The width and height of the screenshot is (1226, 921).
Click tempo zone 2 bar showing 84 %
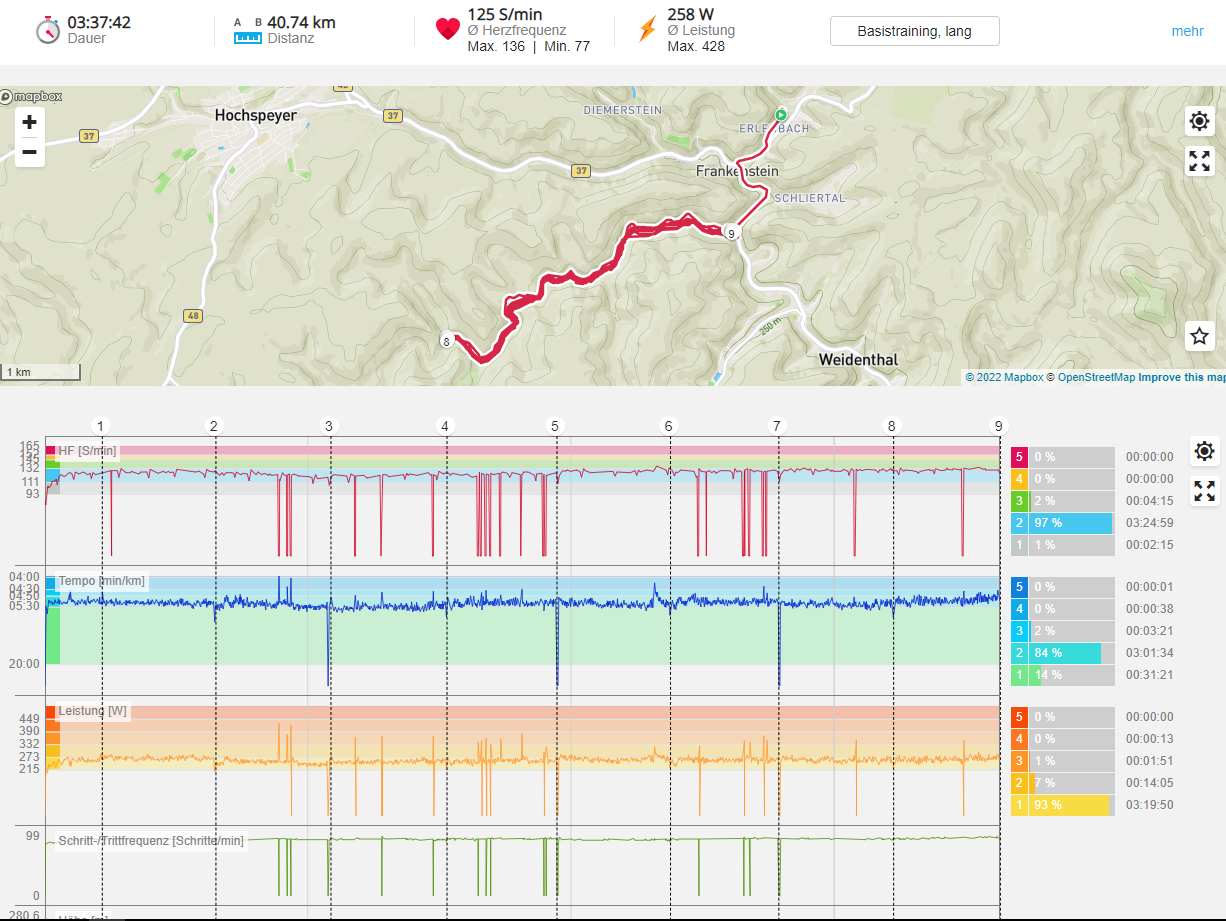click(x=1066, y=653)
